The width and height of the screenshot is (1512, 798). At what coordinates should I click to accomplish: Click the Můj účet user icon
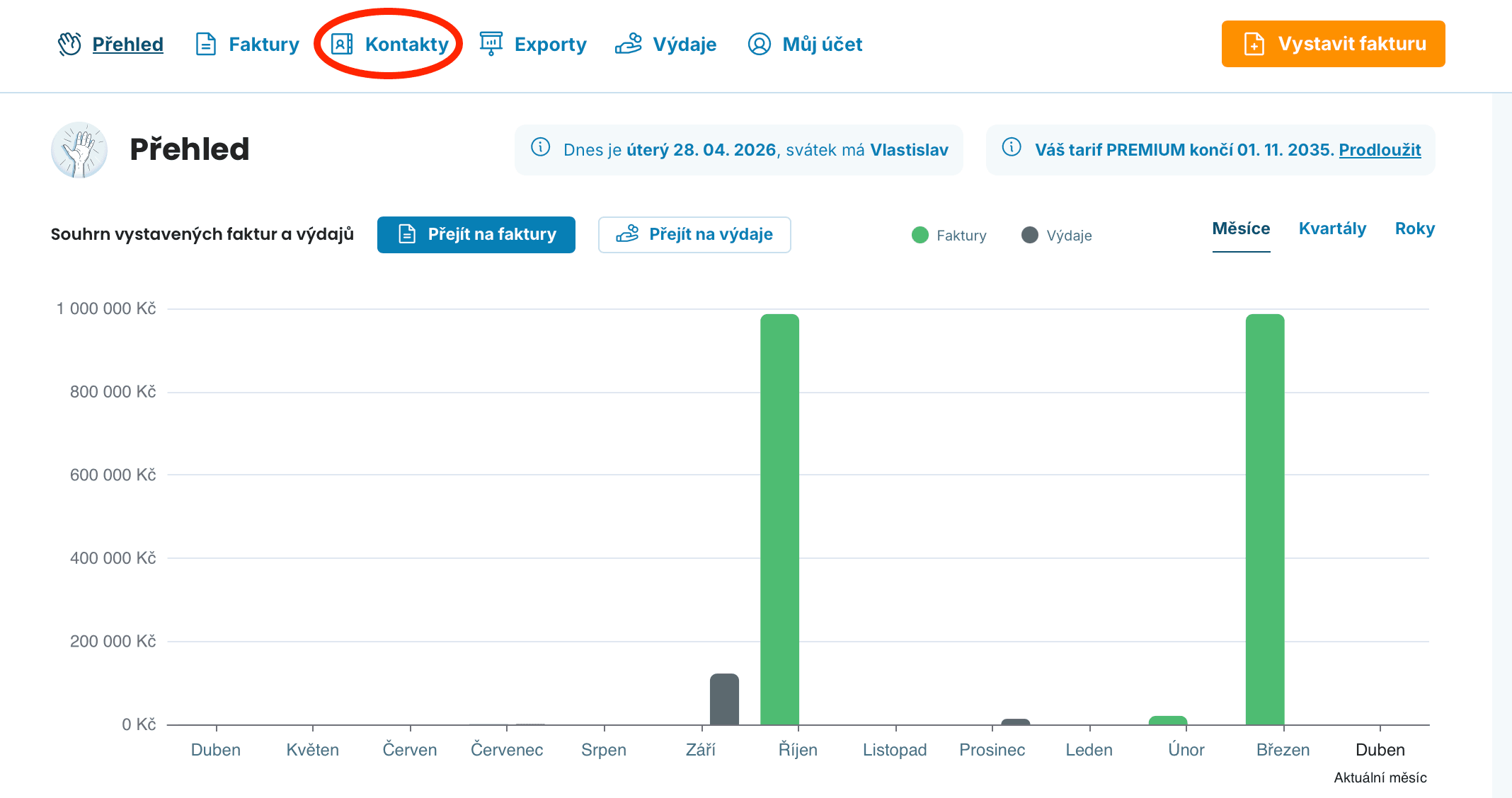[760, 44]
